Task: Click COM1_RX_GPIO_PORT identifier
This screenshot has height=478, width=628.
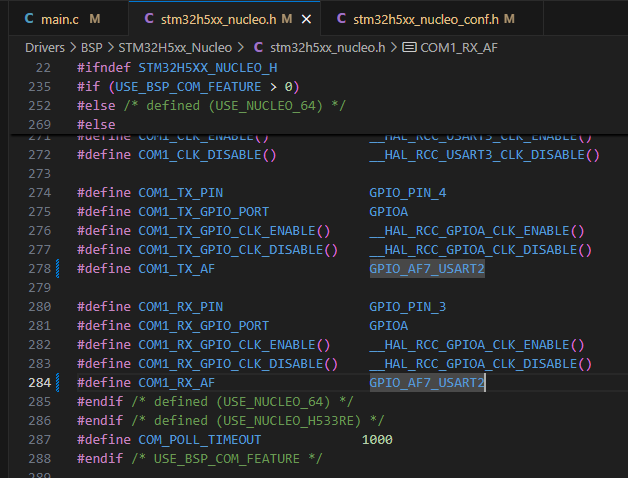Action: (x=203, y=326)
